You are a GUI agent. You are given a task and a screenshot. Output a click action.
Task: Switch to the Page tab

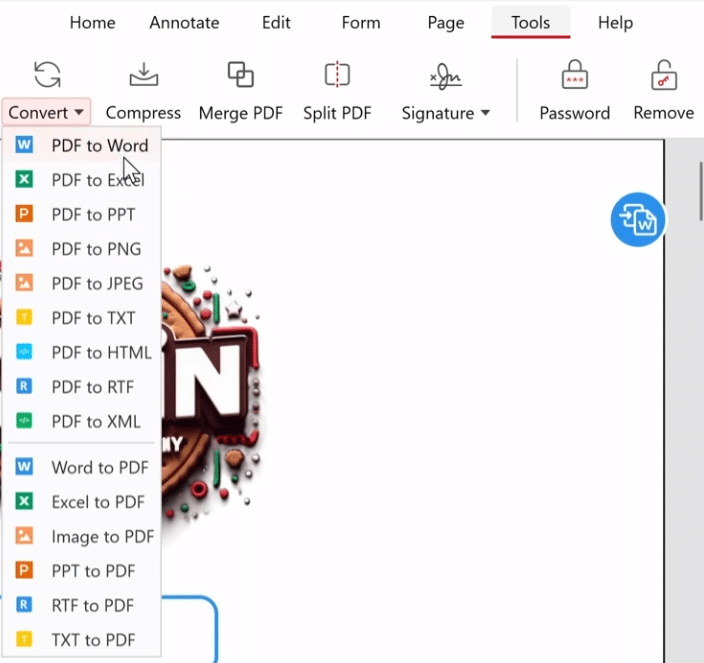point(446,22)
